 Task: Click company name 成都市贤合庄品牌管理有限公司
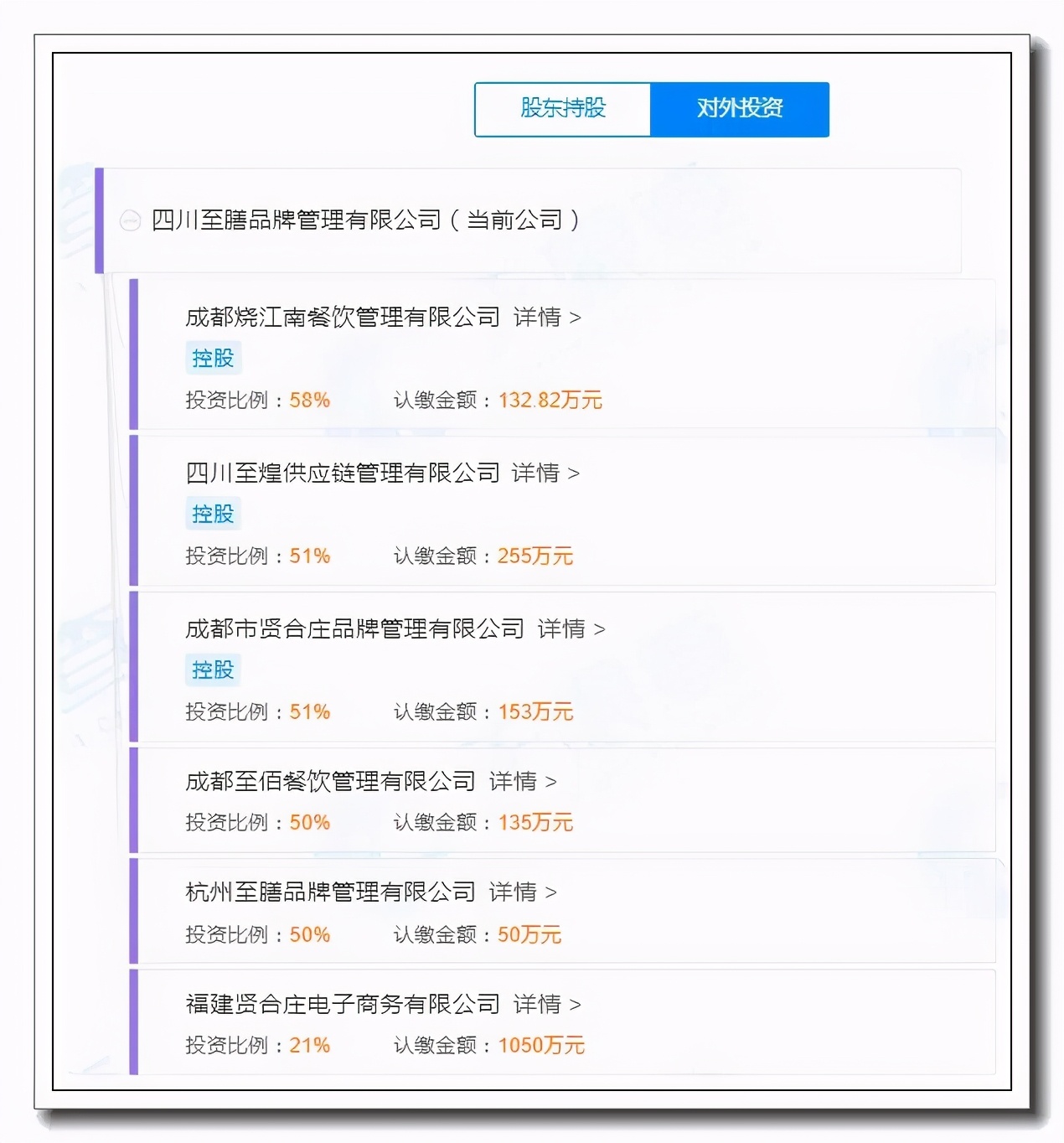pos(355,629)
